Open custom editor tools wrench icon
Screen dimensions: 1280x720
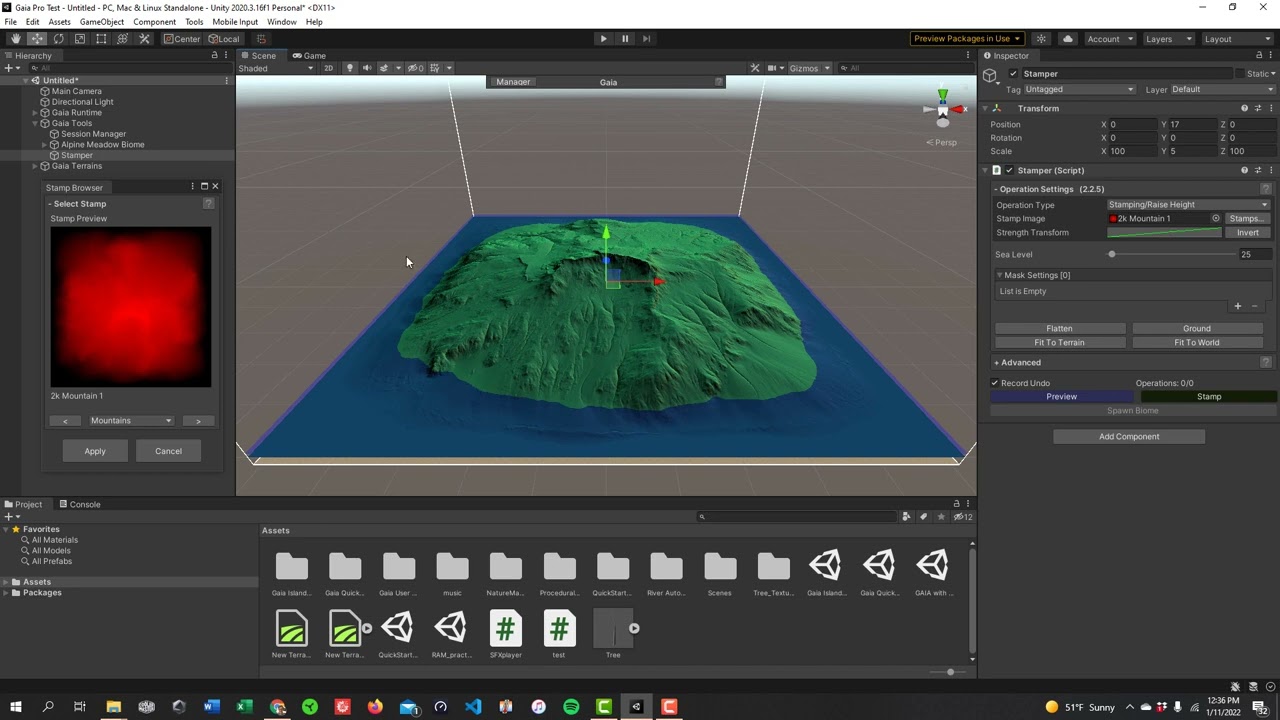click(x=144, y=39)
